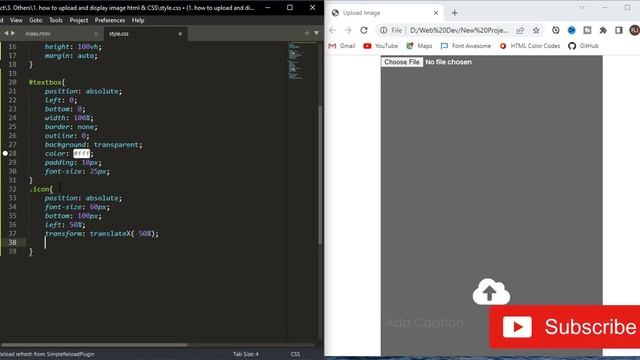640x360 pixels.
Task: Click the square screenshot extension icon
Action: (x=587, y=30)
